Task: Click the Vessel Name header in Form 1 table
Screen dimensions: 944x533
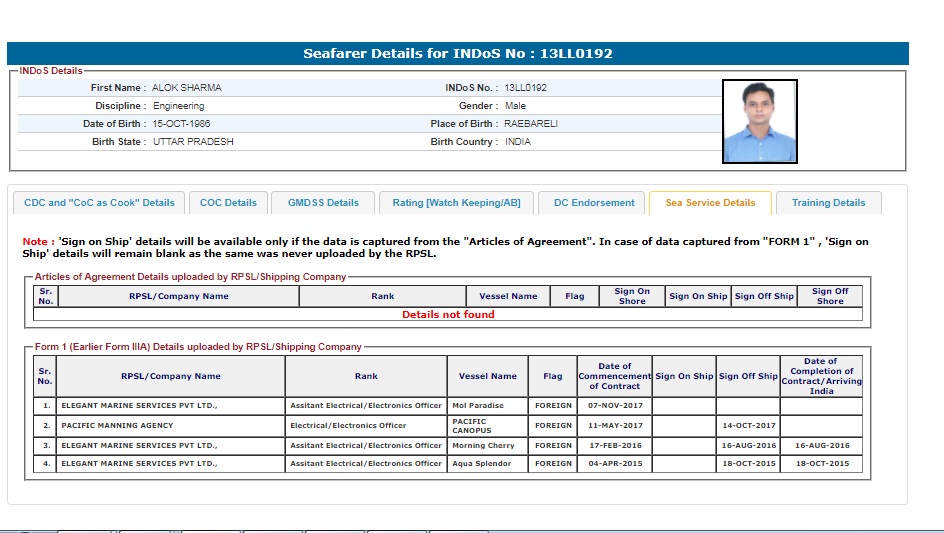Action: 488,376
